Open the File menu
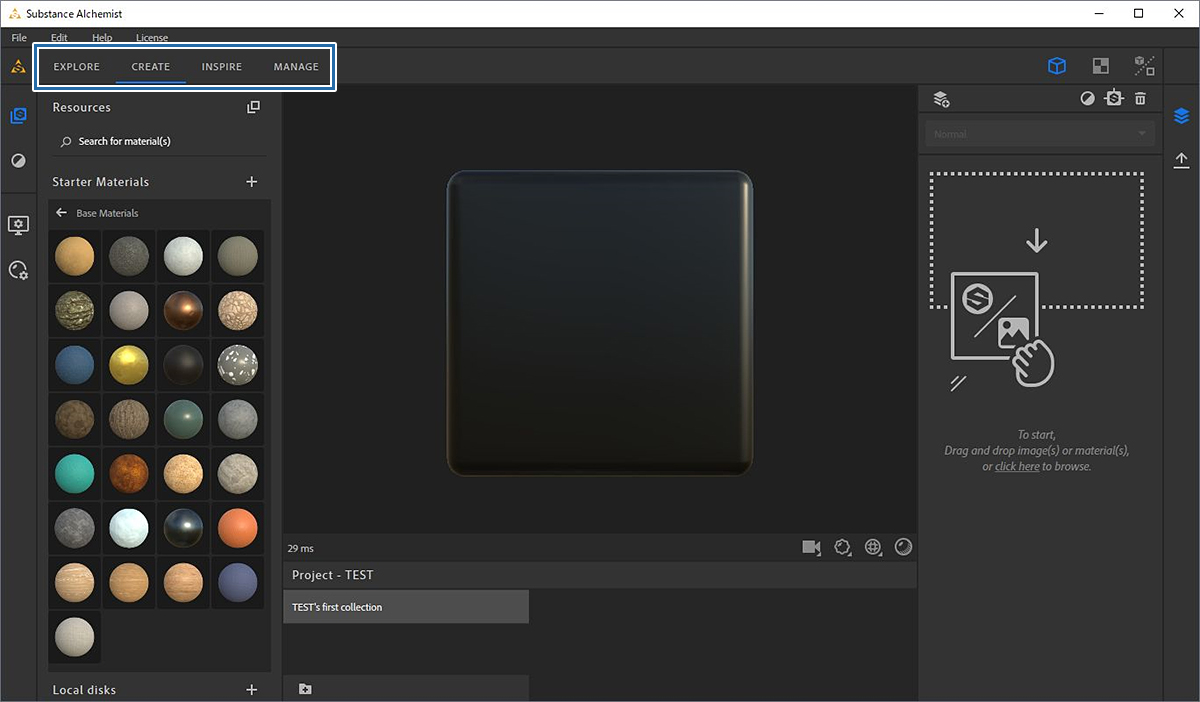The width and height of the screenshot is (1200, 702). tap(19, 38)
